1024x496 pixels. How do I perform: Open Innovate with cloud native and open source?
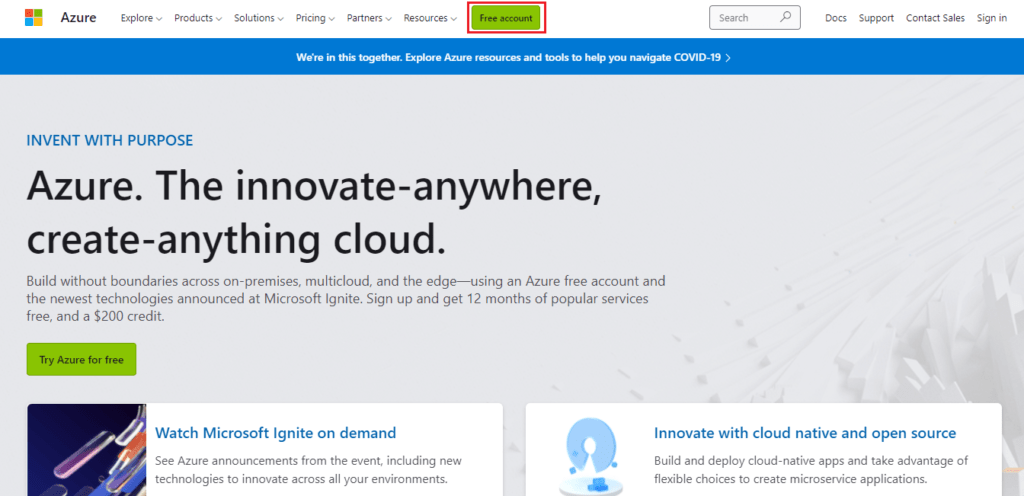[805, 433]
